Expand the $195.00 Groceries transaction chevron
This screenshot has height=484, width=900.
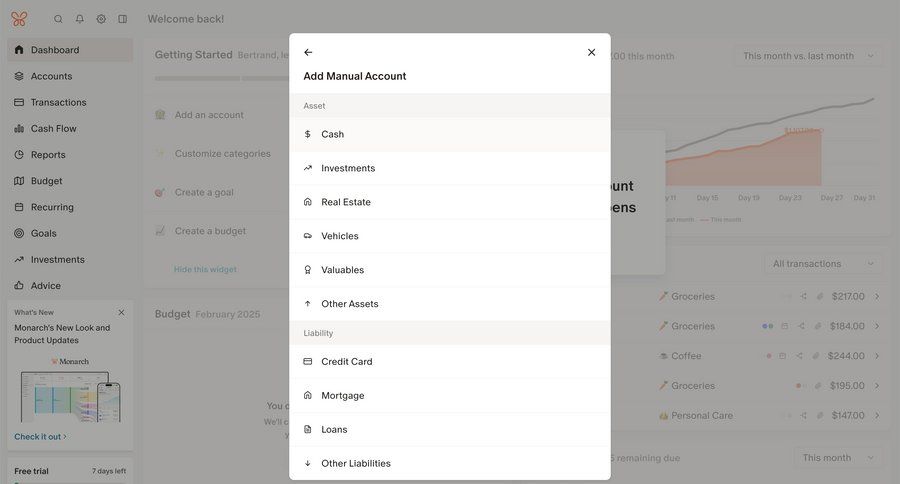pyautogui.click(x=877, y=386)
